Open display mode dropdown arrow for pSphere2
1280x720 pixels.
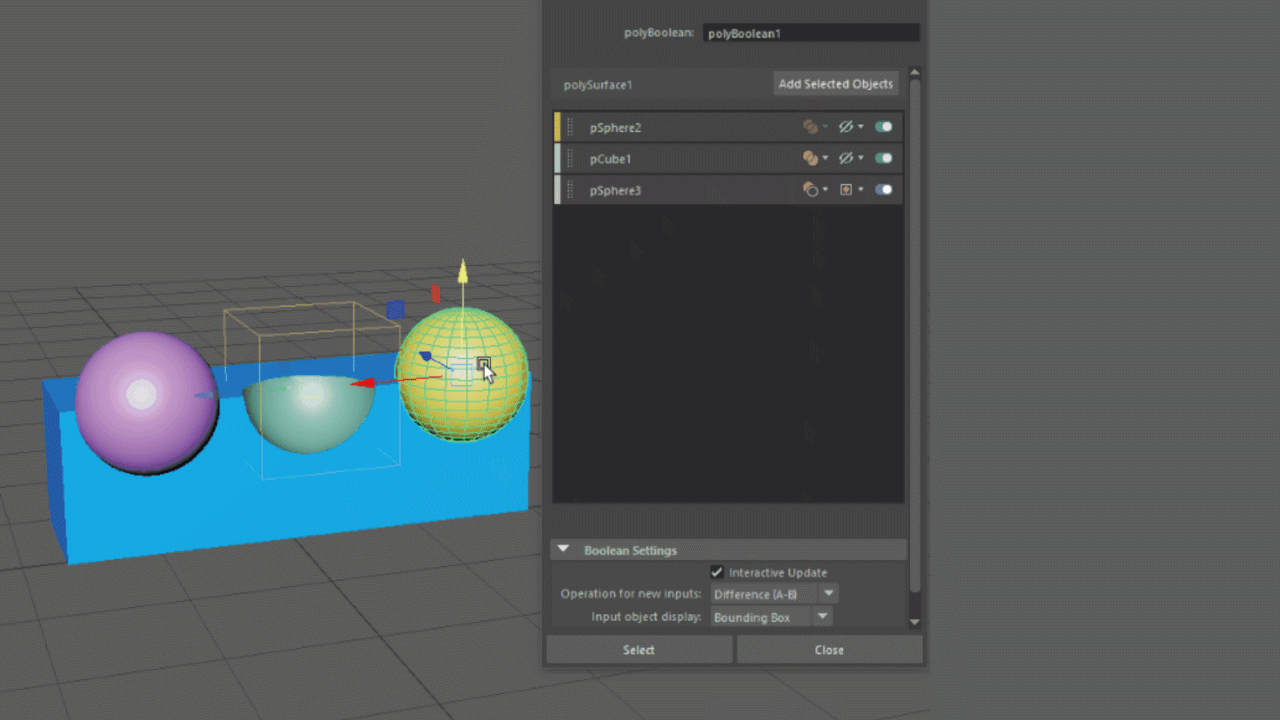click(x=860, y=128)
